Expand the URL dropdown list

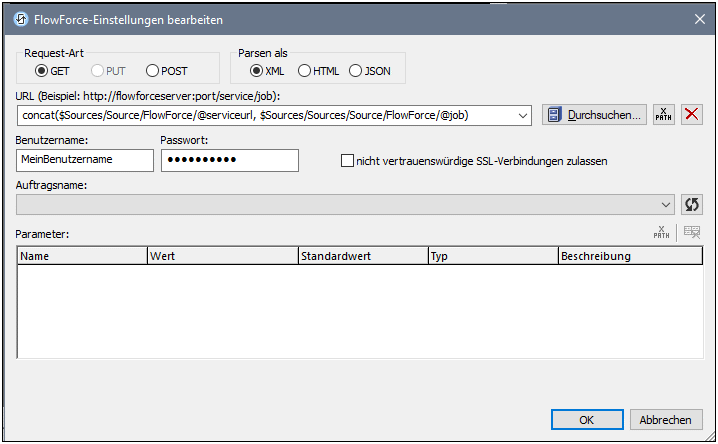[x=523, y=115]
